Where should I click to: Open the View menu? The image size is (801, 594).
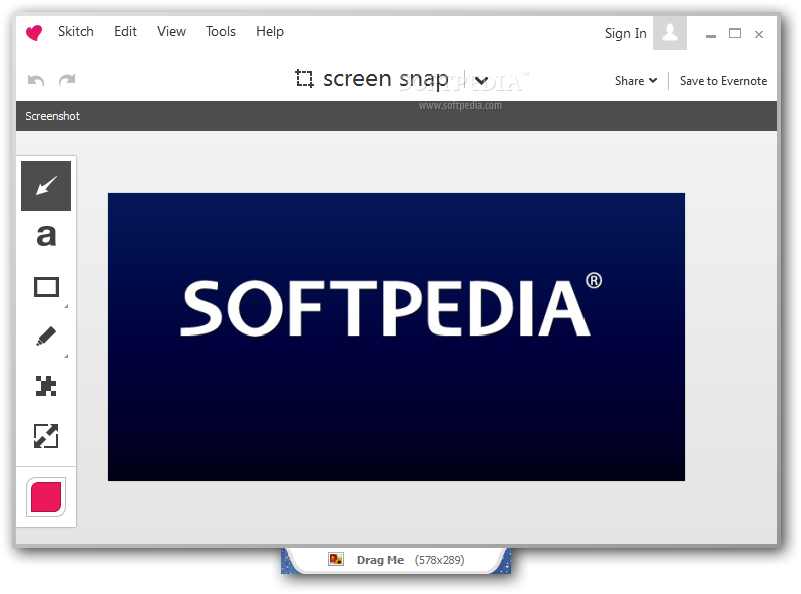[x=171, y=32]
